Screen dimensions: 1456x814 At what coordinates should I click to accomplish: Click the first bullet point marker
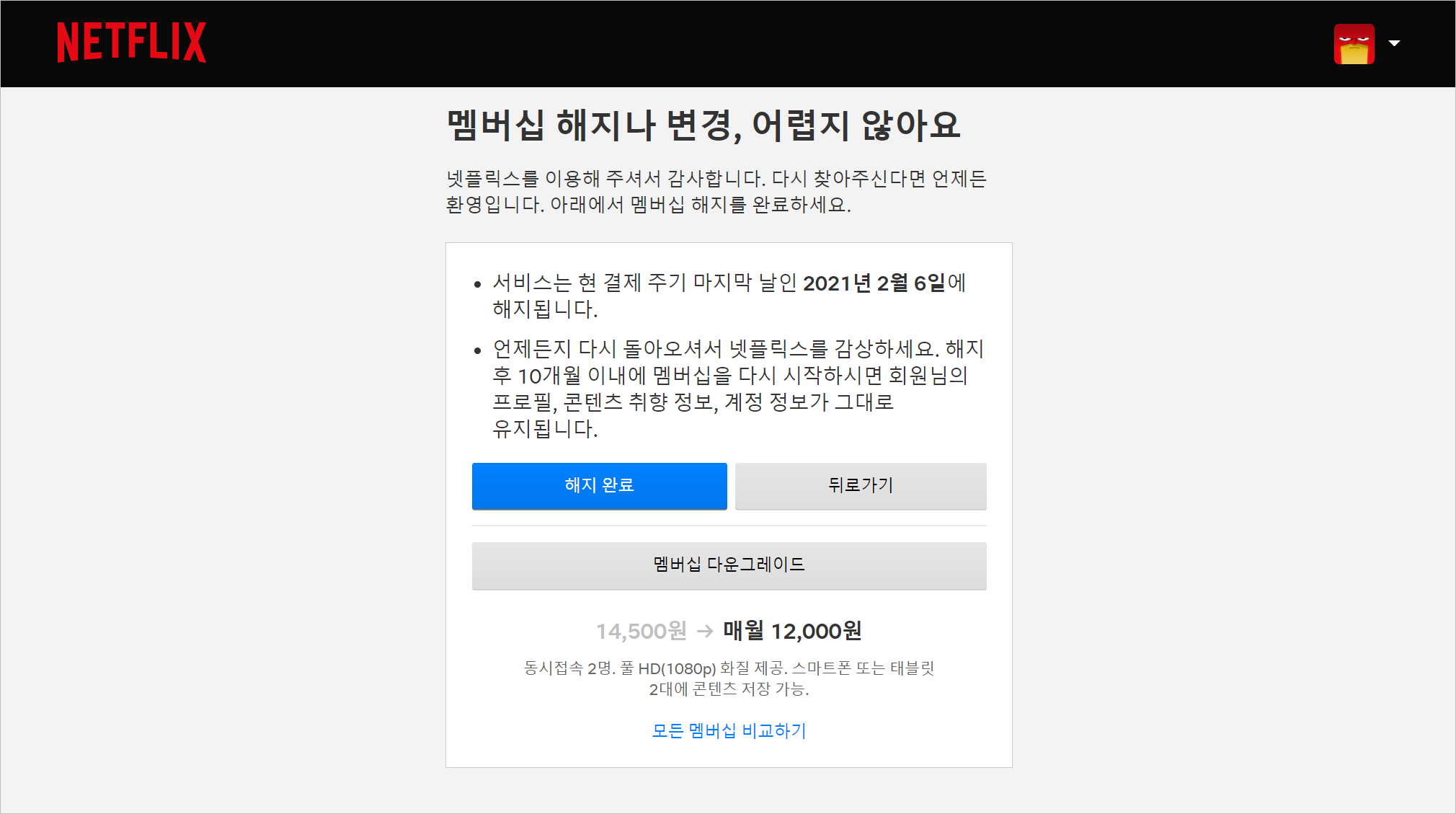pyautogui.click(x=477, y=285)
